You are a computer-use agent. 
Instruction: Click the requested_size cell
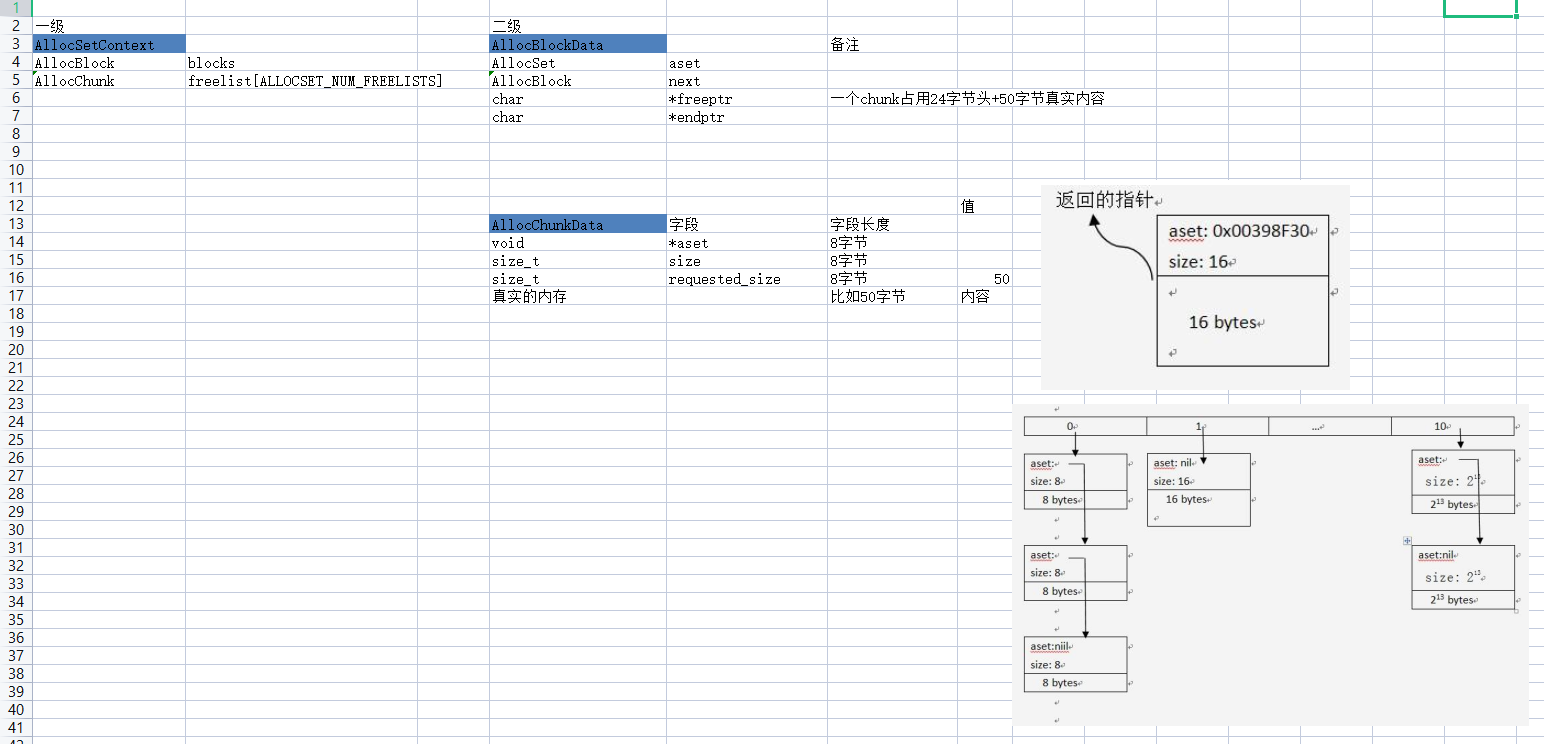pos(747,279)
